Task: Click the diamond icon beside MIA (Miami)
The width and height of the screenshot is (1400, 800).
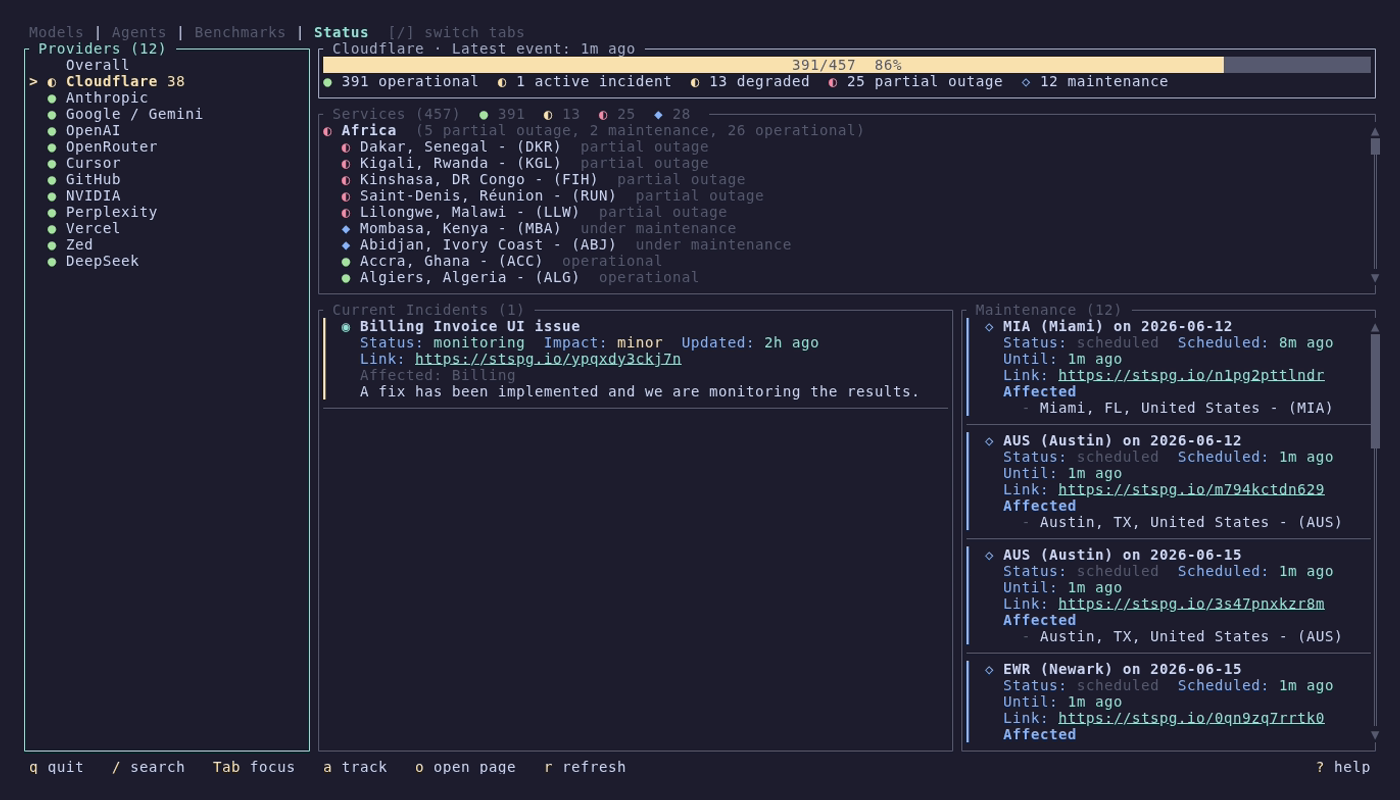Action: pos(989,326)
